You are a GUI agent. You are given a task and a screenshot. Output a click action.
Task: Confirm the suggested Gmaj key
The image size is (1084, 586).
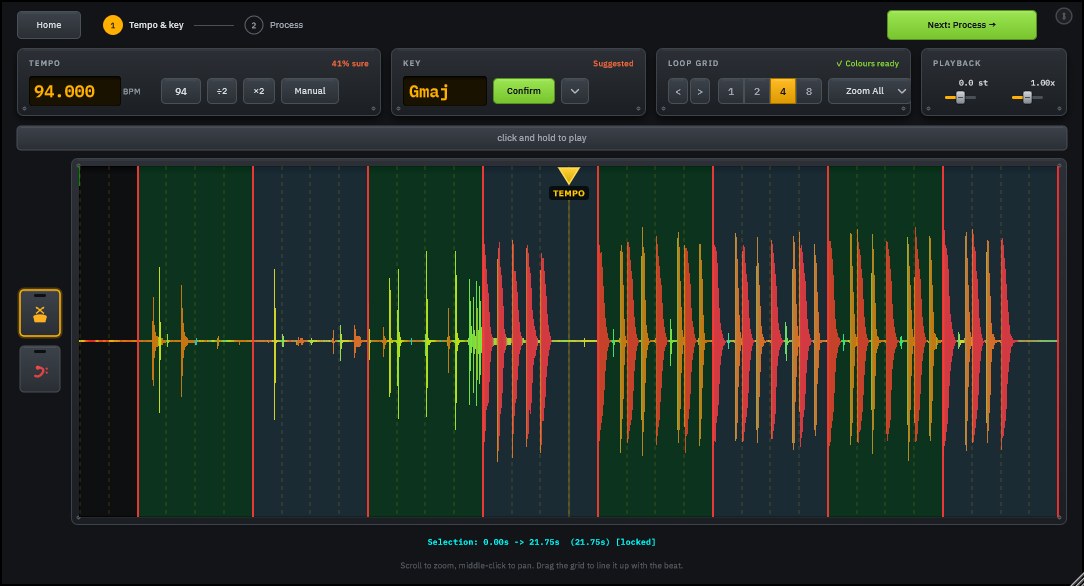(x=523, y=91)
